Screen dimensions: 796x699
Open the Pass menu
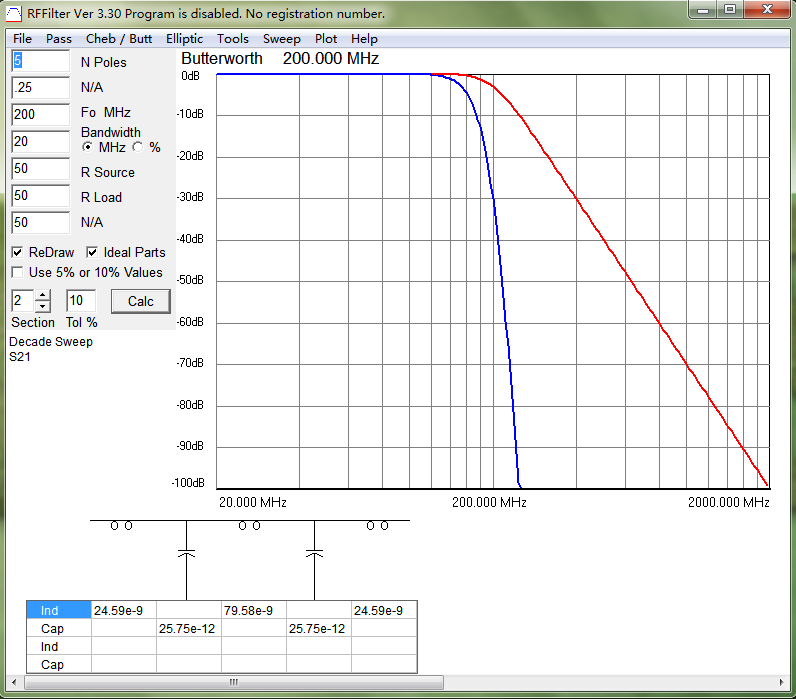pos(59,39)
